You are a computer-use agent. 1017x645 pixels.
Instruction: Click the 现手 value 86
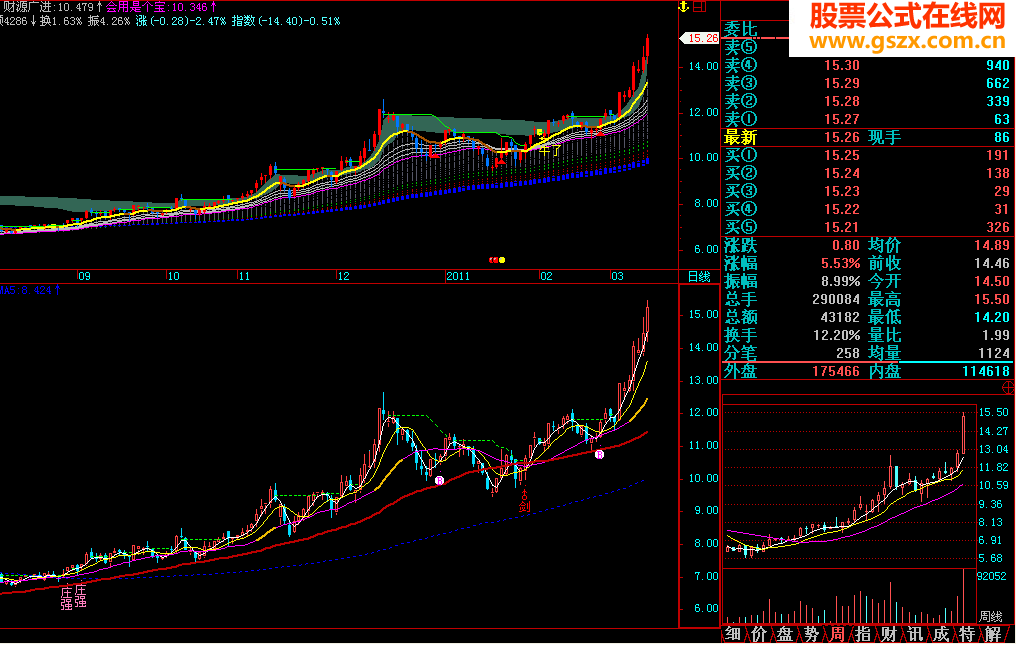tap(1002, 138)
